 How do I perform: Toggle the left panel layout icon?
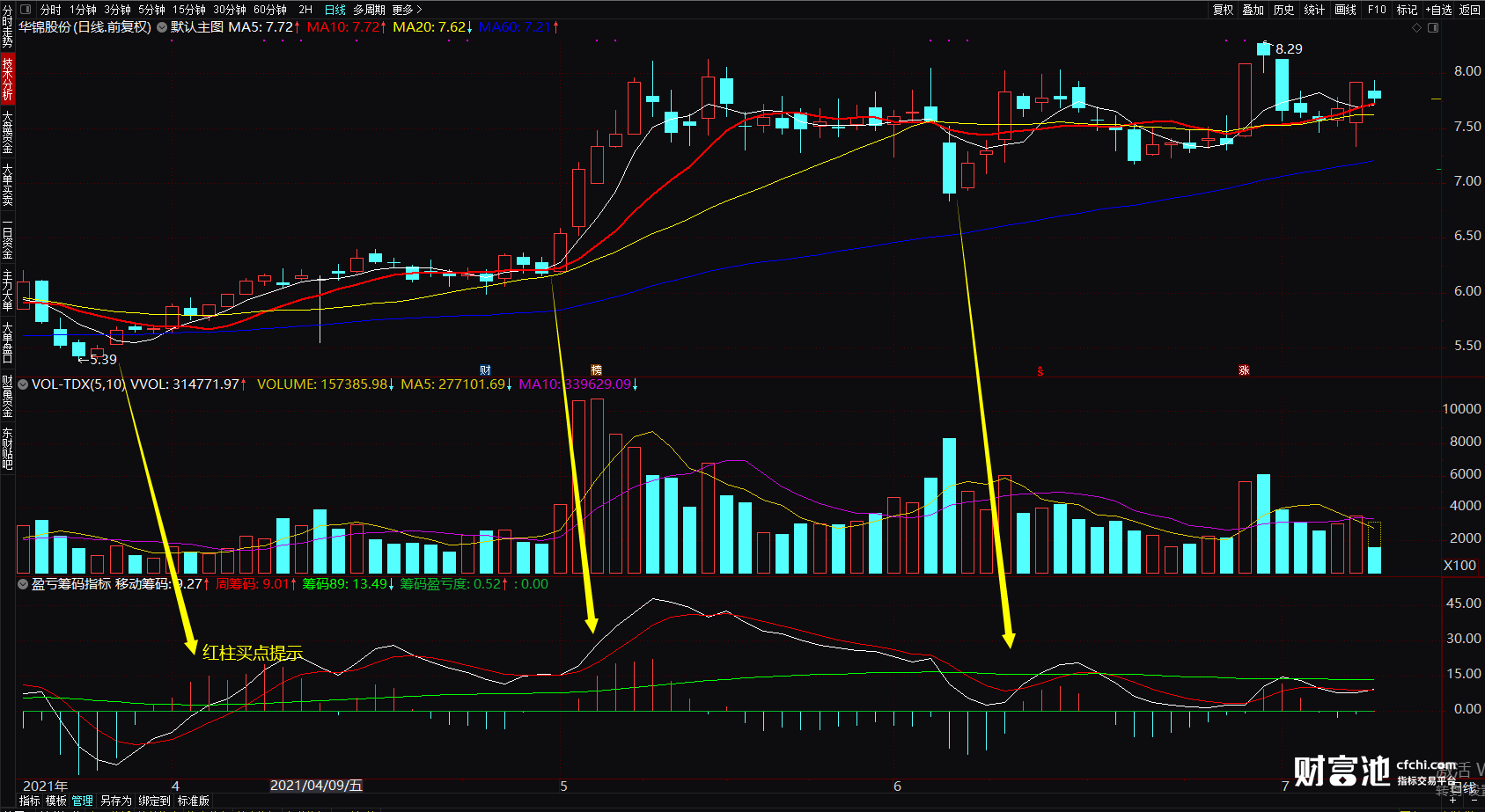[25, 10]
